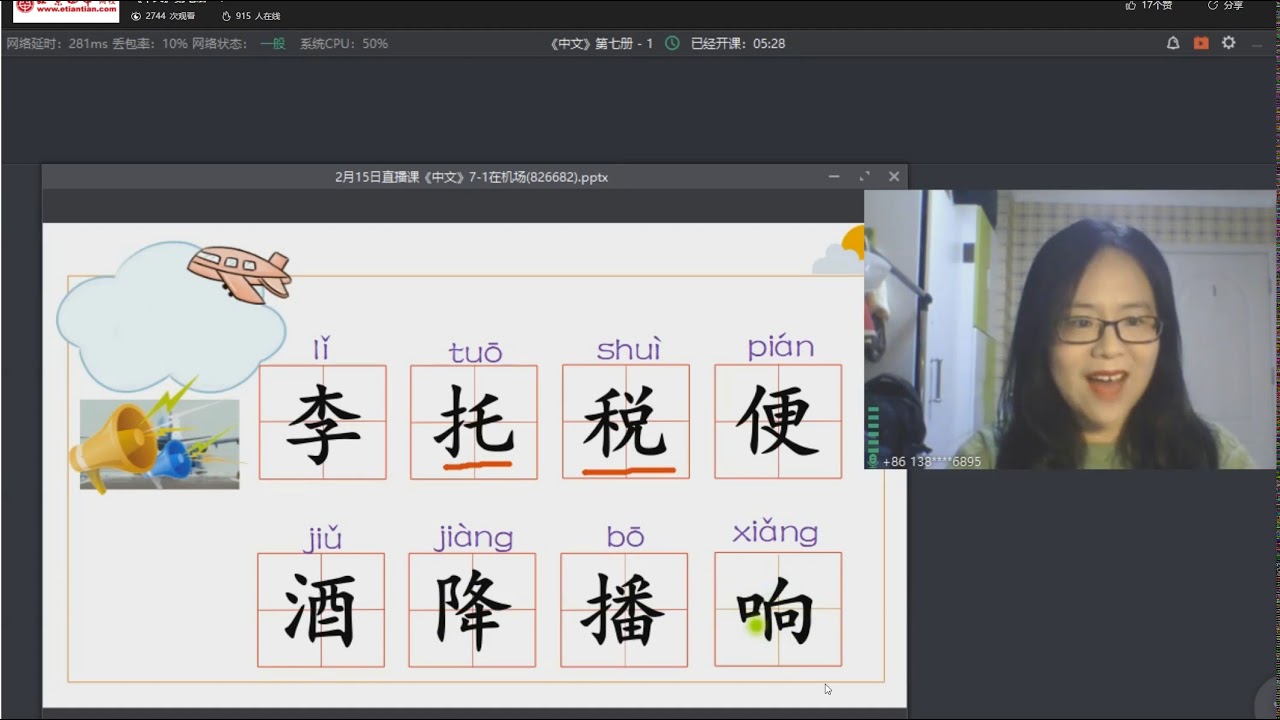Click the green clock icon before 已经开课
Image resolution: width=1280 pixels, height=720 pixels.
click(672, 43)
